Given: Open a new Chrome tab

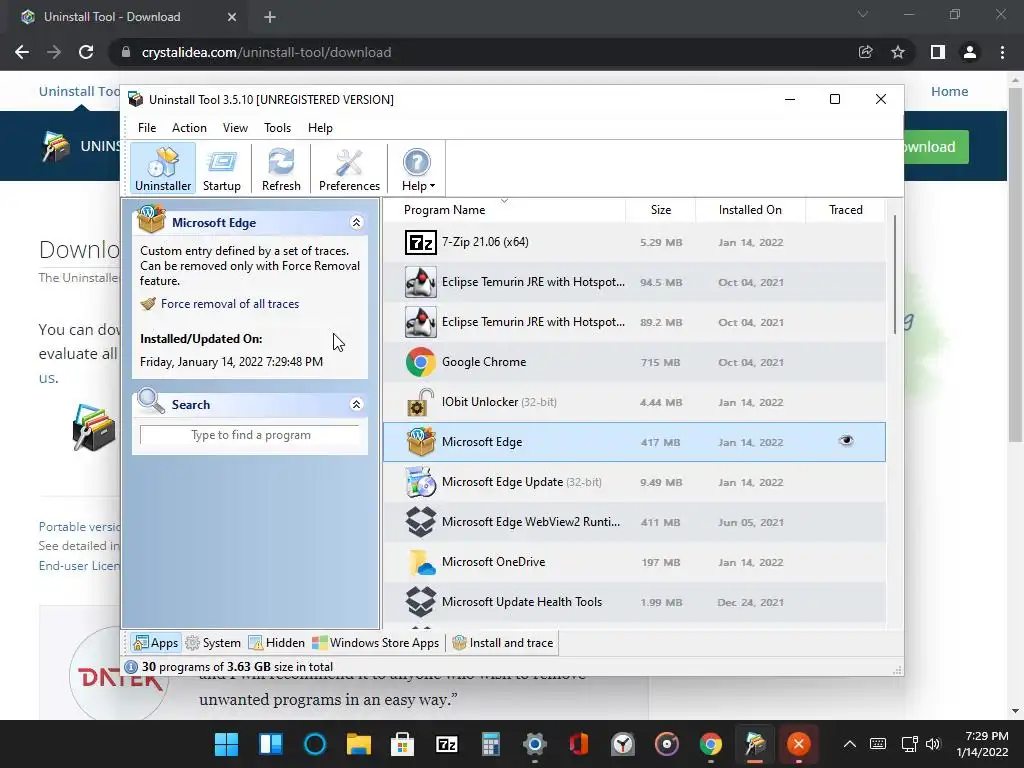Looking at the screenshot, I should [270, 17].
